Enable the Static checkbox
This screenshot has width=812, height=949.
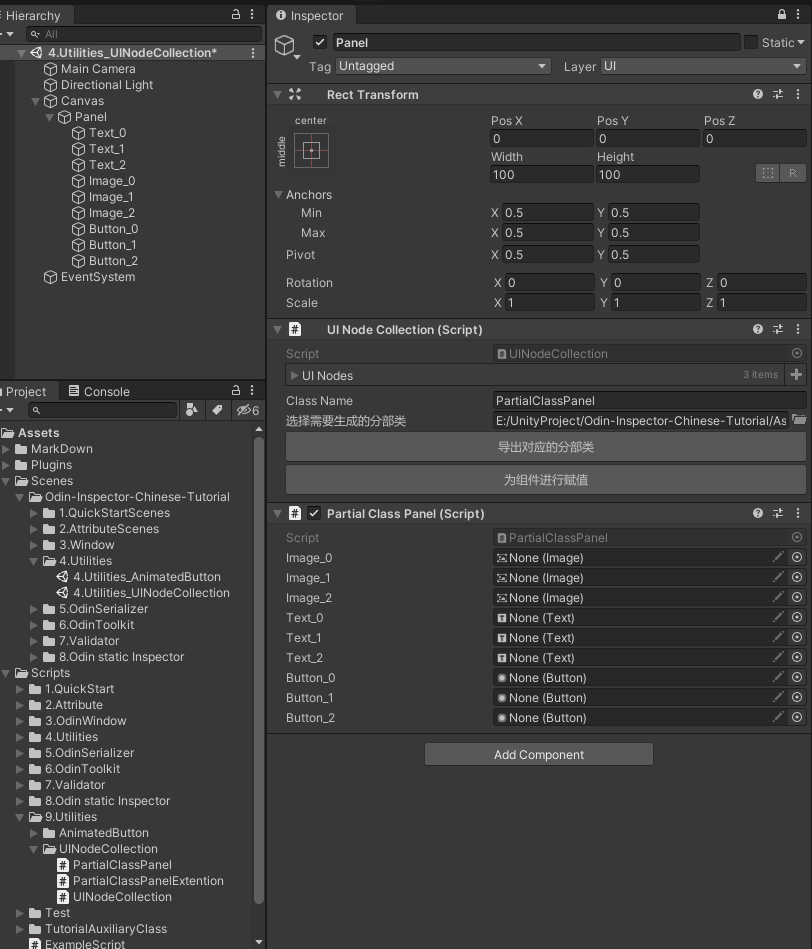(x=750, y=42)
